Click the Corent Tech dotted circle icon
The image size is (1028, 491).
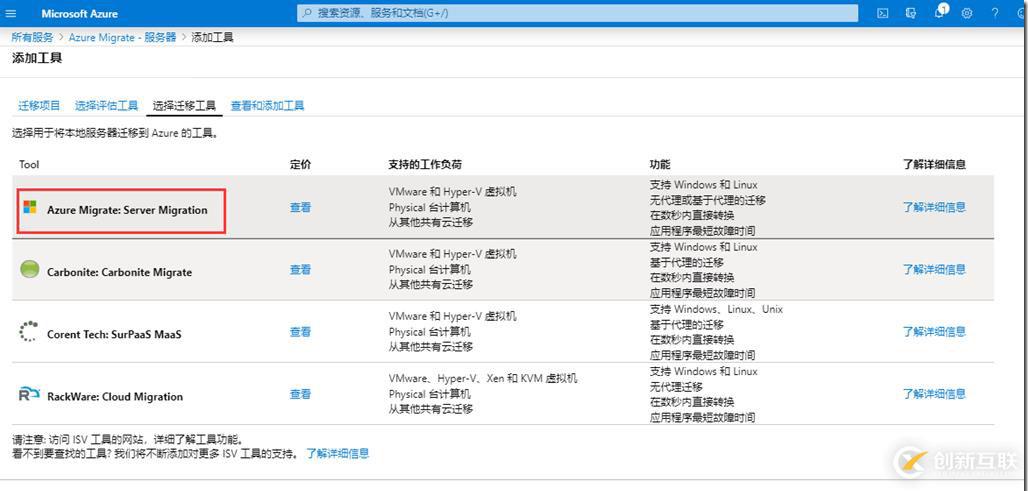[x=29, y=331]
